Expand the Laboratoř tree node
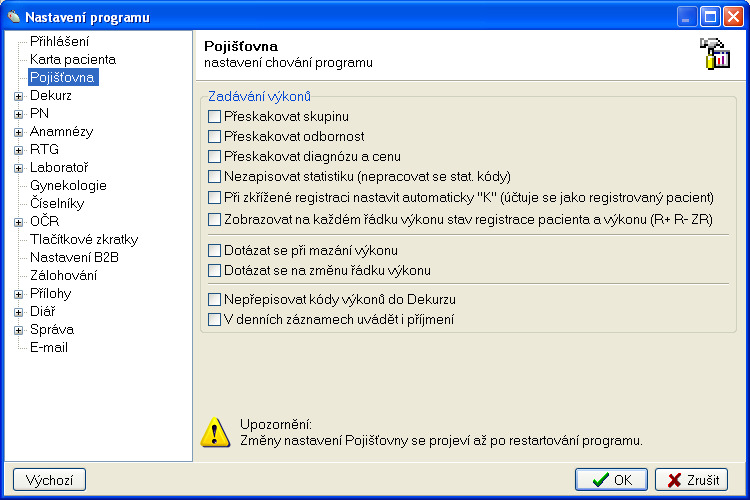This screenshot has width=750, height=500. point(18,168)
